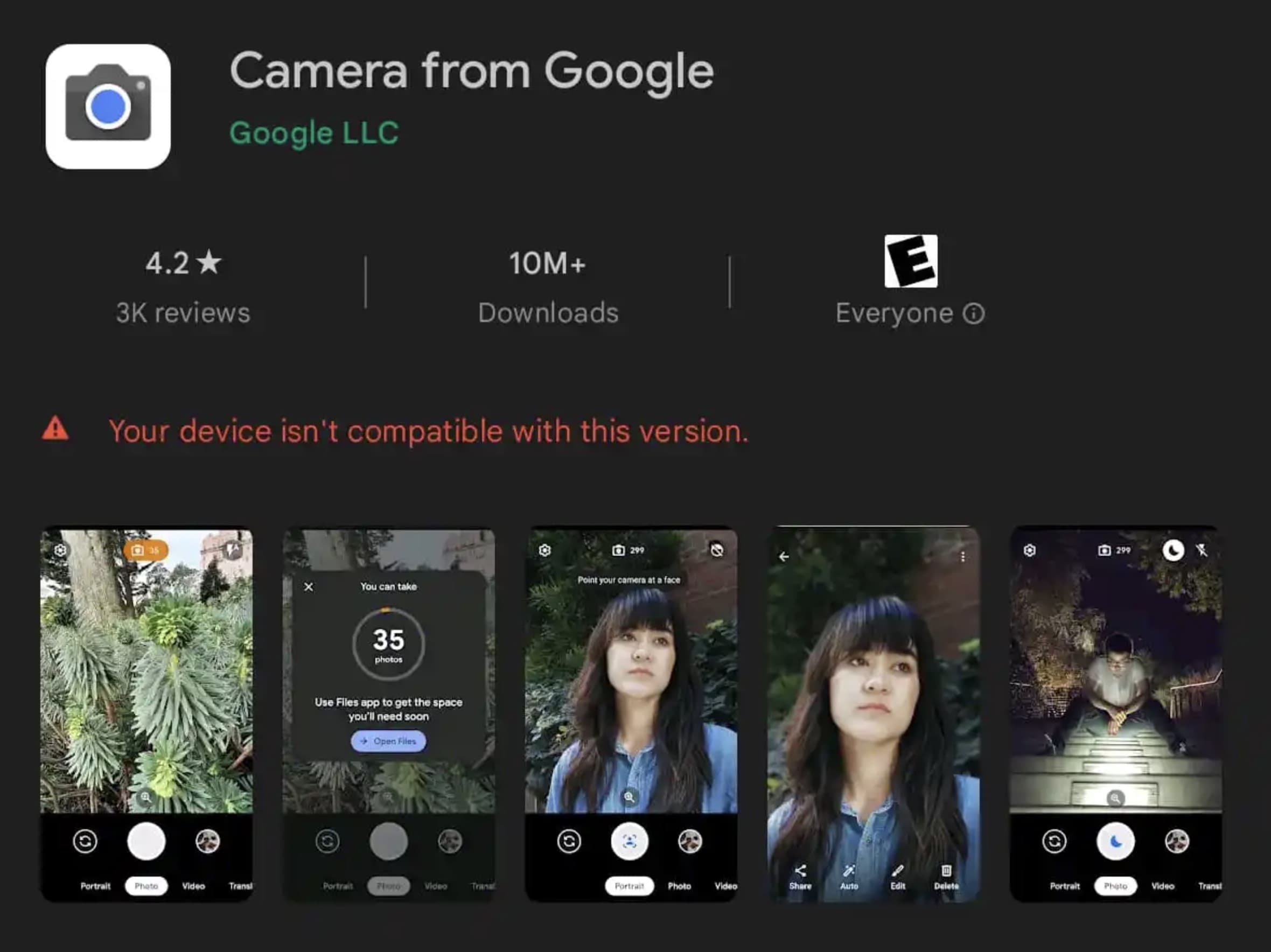Click the 299 counter in the night screenshot

(x=1114, y=550)
